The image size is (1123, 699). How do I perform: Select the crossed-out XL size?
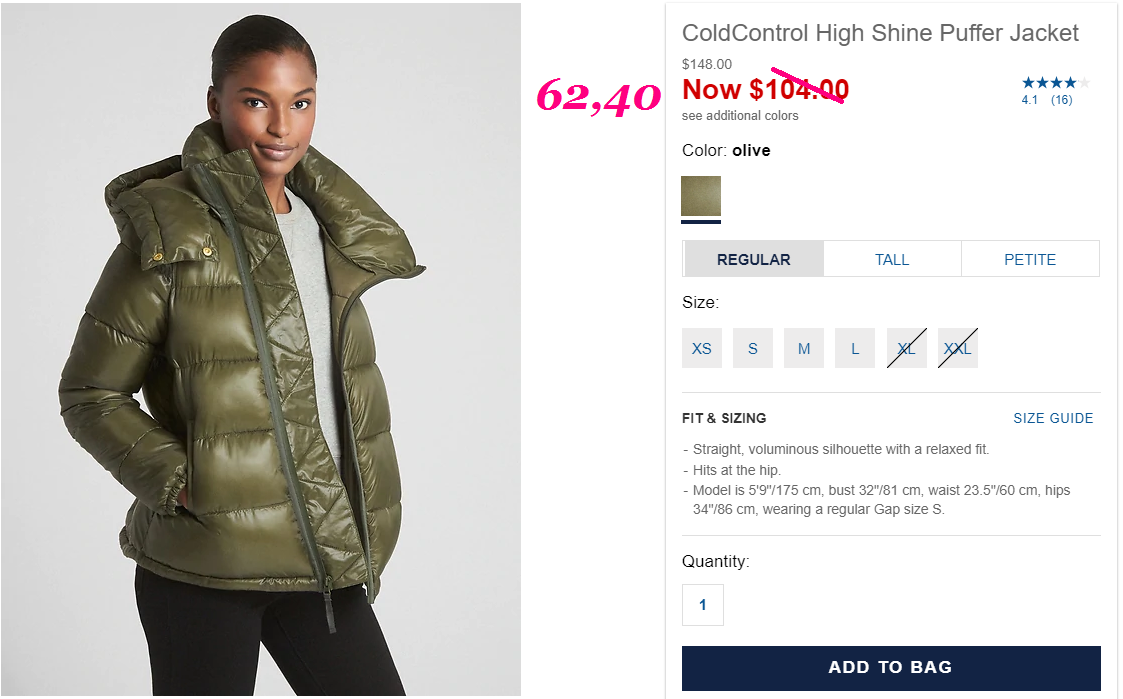pos(907,348)
